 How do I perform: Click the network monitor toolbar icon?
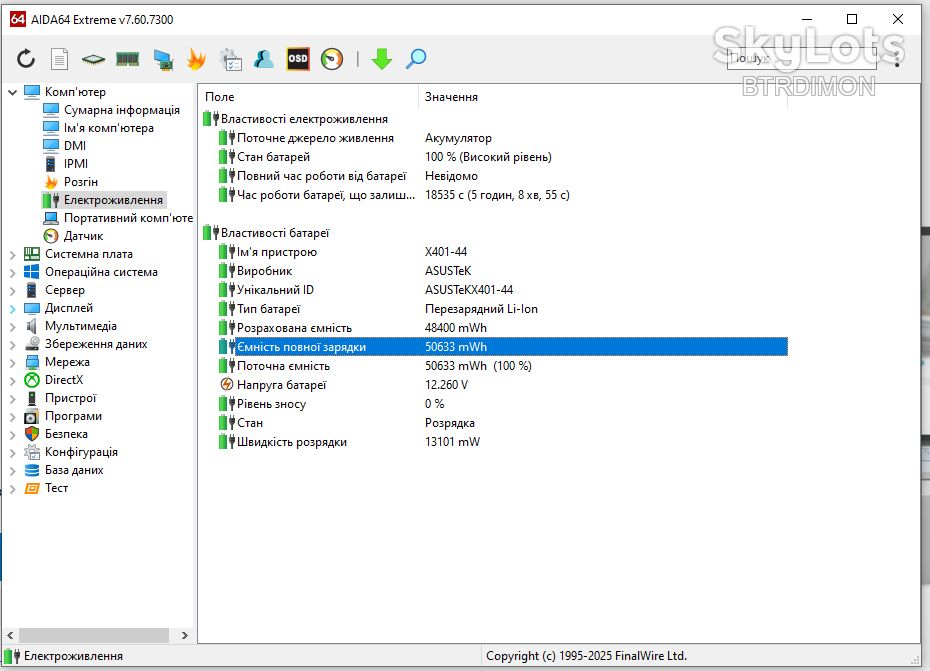click(x=163, y=59)
